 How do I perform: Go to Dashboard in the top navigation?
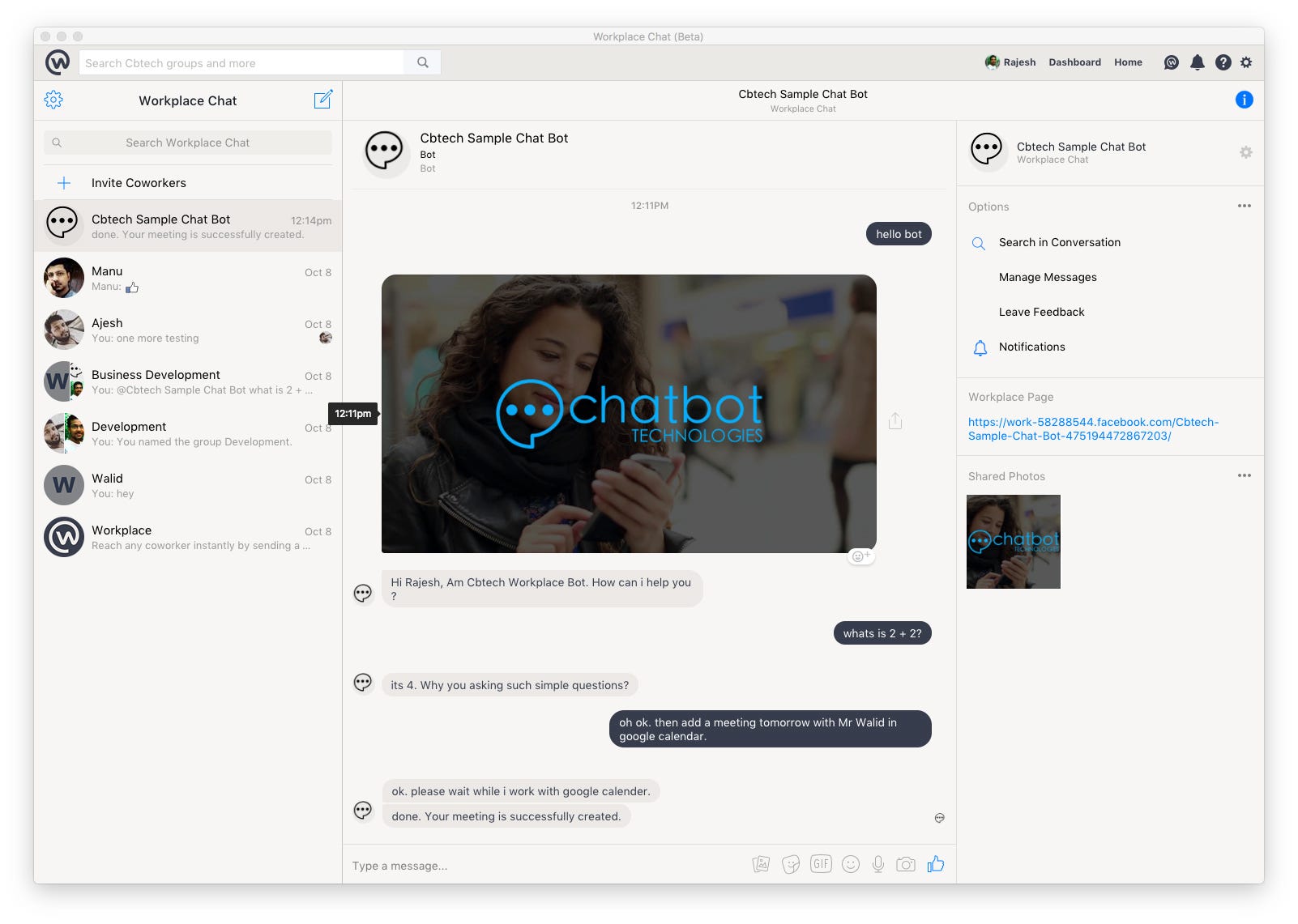point(1074,62)
